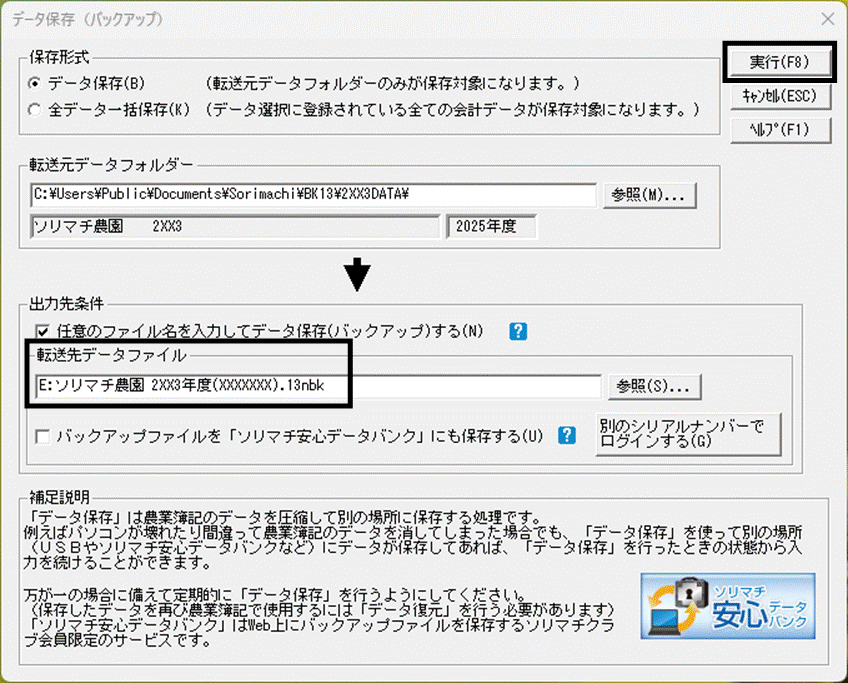Image resolution: width=848 pixels, height=683 pixels.
Task: Select the 全データ一括保存(K) radio option
Action: (34, 110)
